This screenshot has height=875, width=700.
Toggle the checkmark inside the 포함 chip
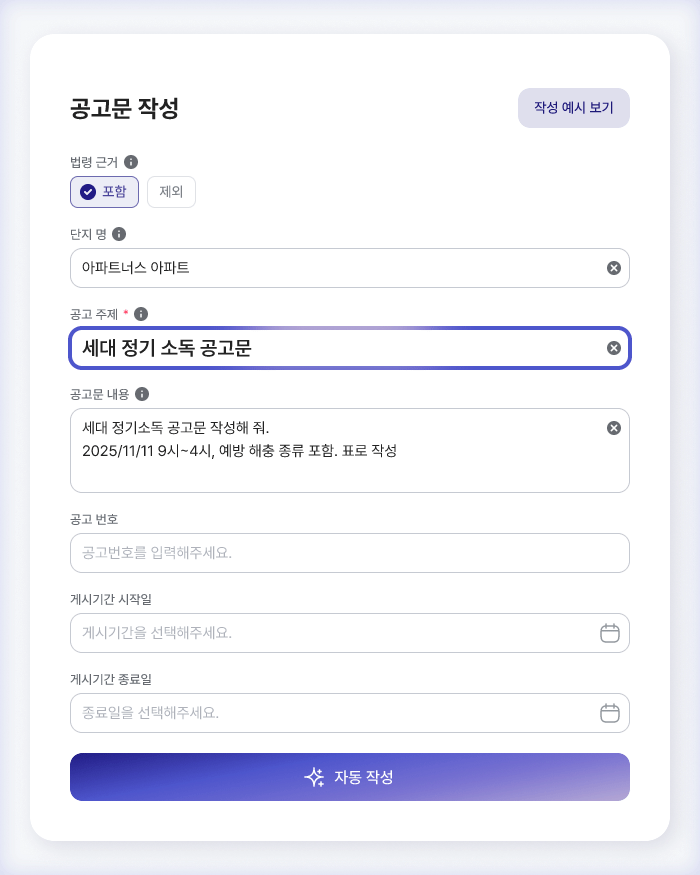89,192
